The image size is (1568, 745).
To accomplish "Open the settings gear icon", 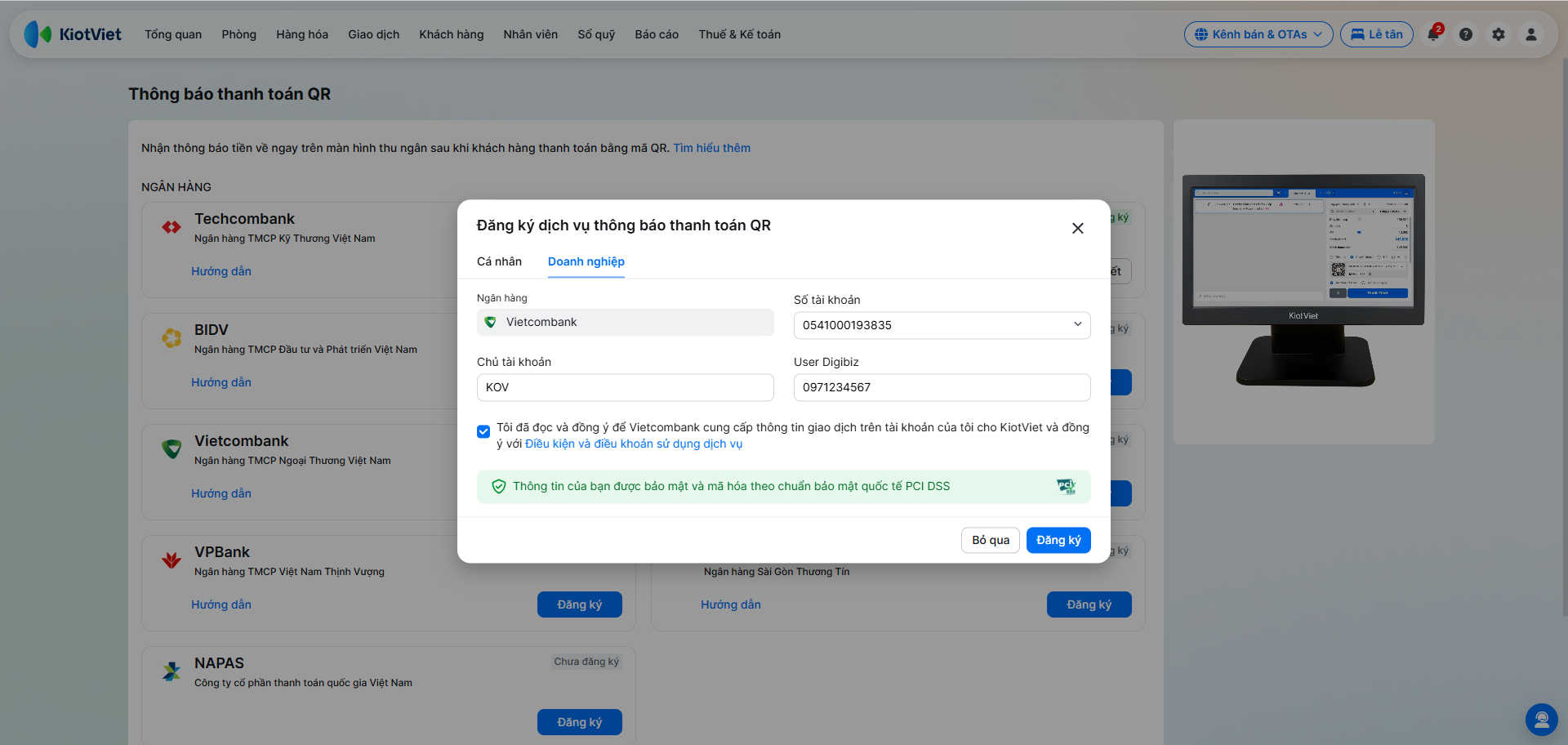I will click(1499, 34).
